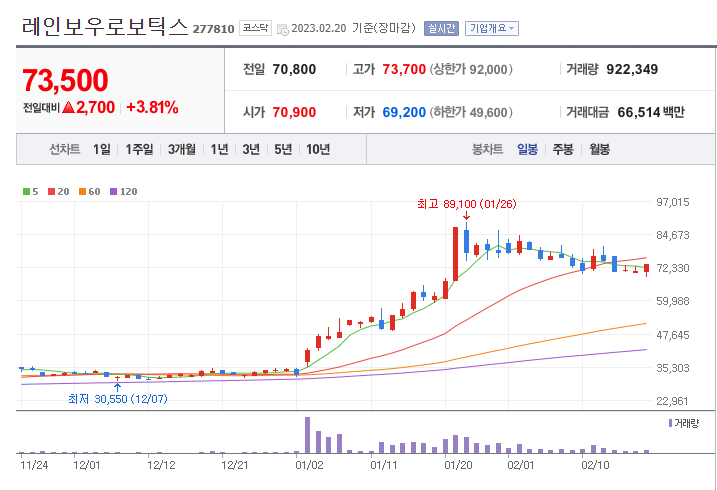Click the 01/02 date on the chart axis
The image size is (717, 490).
309,465
